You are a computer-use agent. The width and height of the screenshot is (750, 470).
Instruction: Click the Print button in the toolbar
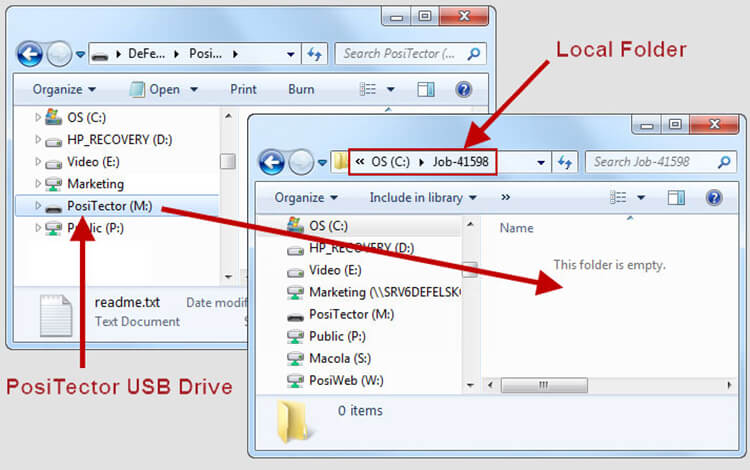click(x=243, y=89)
